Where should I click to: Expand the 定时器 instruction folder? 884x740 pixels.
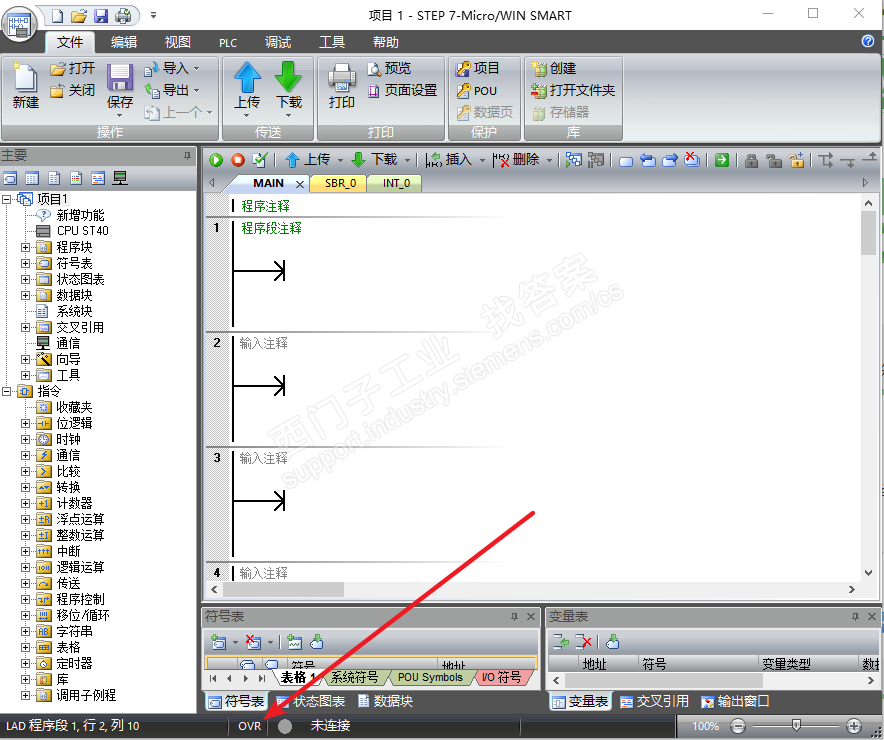tap(25, 663)
